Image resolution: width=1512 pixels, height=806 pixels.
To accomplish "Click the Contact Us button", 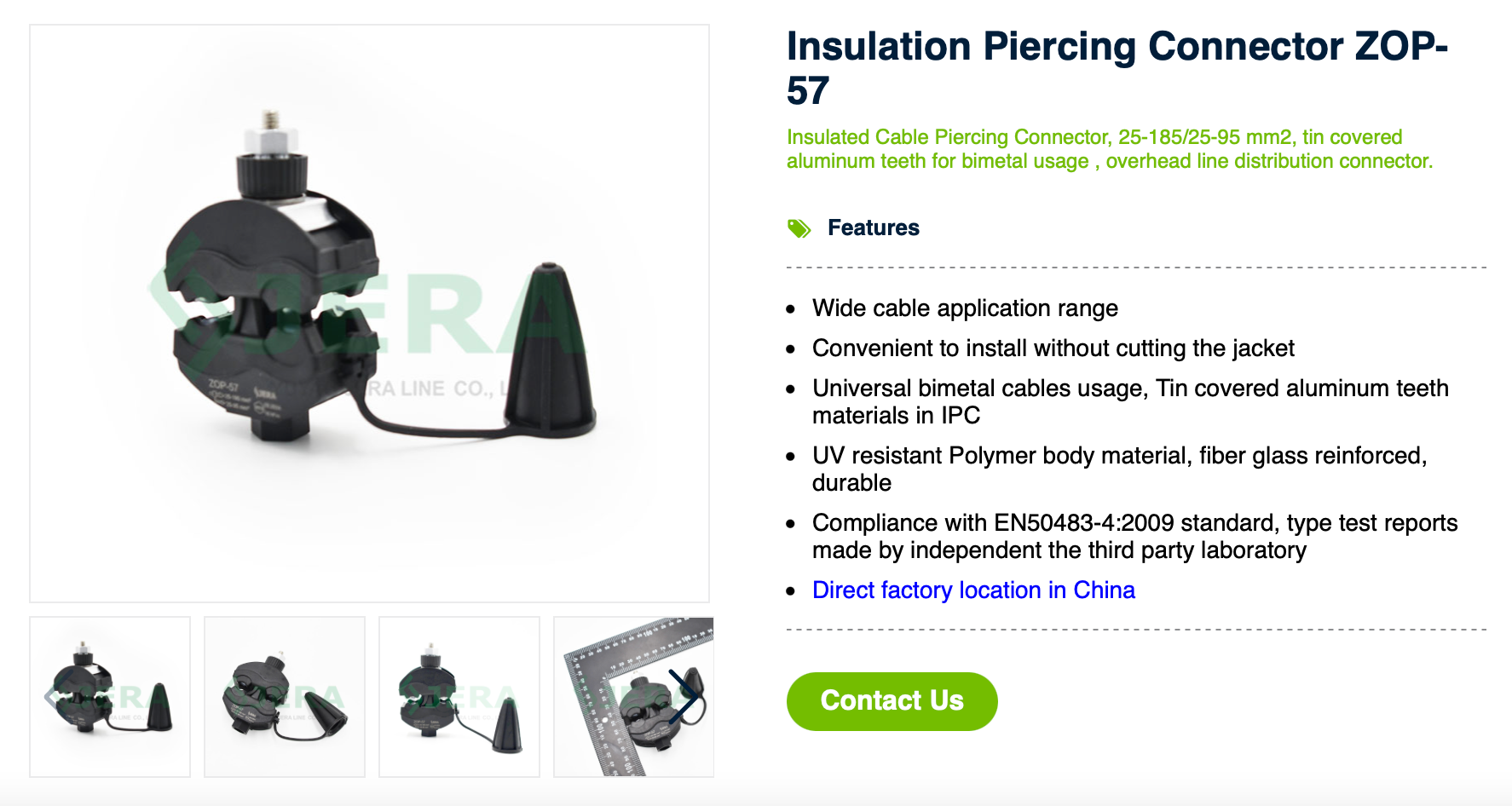I will (892, 700).
